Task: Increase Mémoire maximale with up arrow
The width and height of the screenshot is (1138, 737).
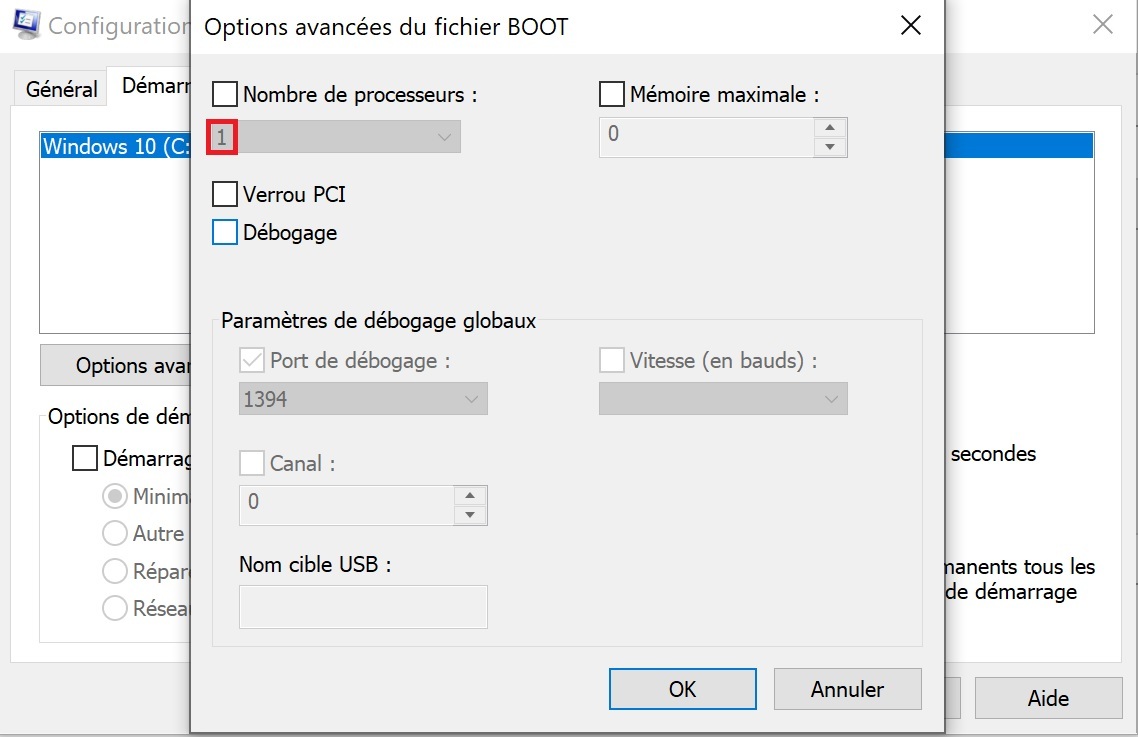Action: 829,127
